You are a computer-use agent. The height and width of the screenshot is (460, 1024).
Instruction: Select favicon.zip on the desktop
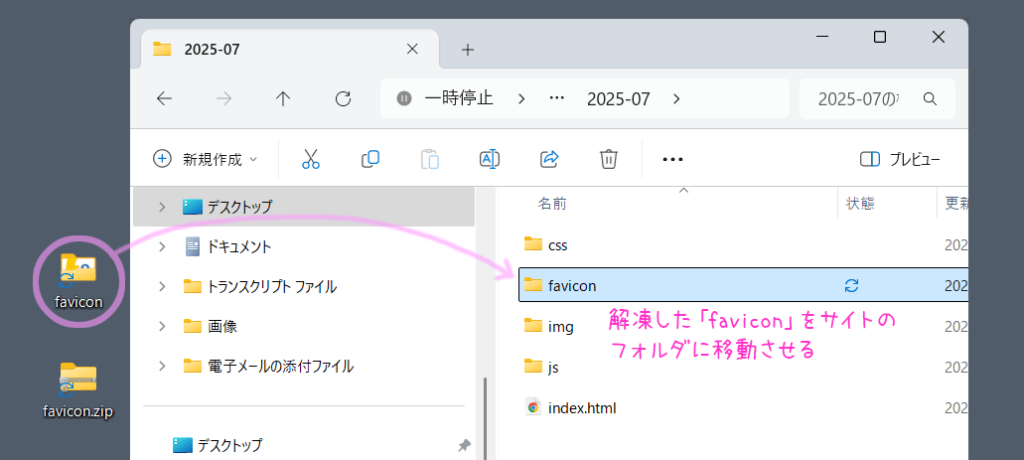point(78,389)
